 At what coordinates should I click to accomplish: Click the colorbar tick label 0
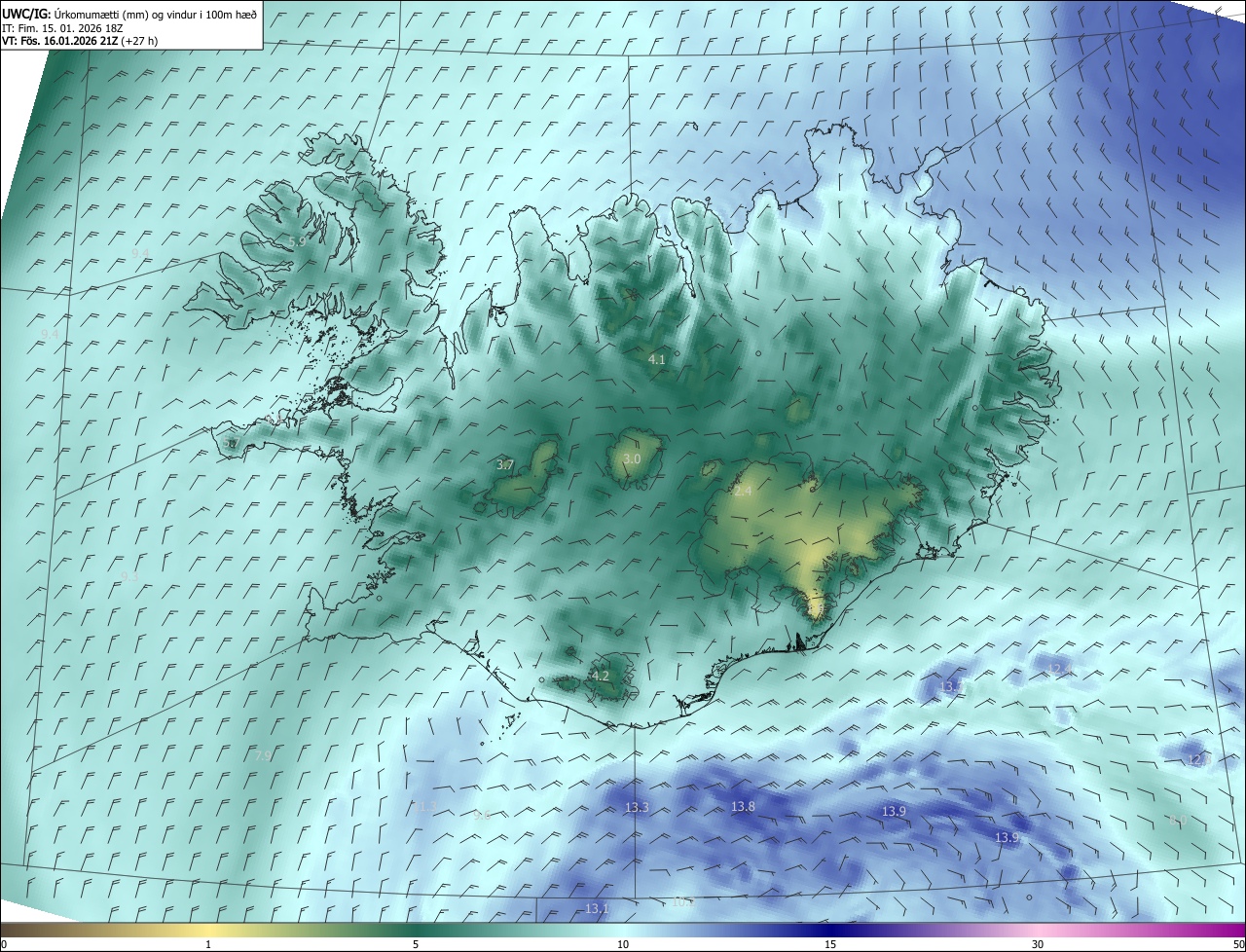click(x=4, y=944)
